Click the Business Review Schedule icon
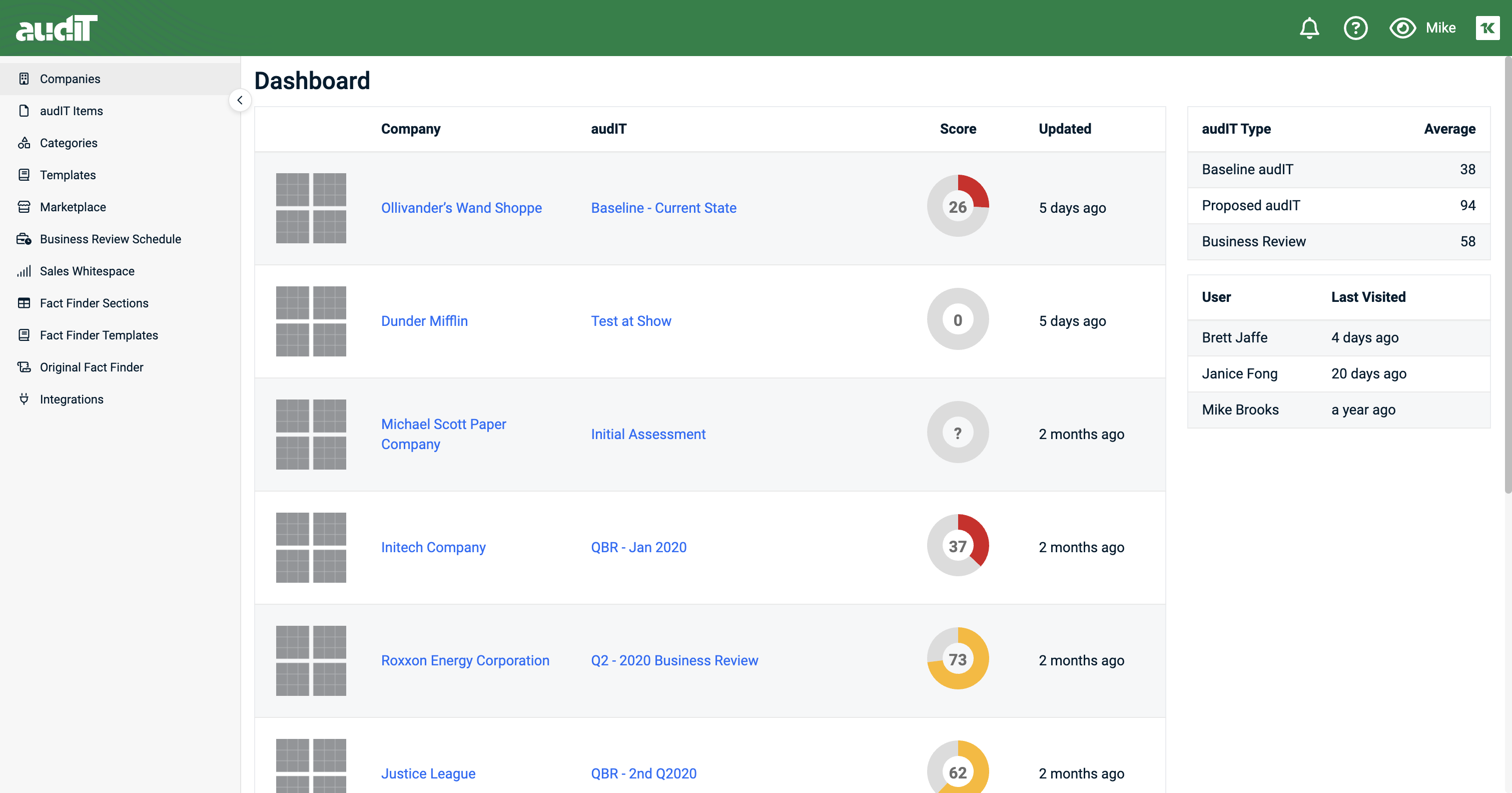The height and width of the screenshot is (793, 1512). (x=24, y=239)
